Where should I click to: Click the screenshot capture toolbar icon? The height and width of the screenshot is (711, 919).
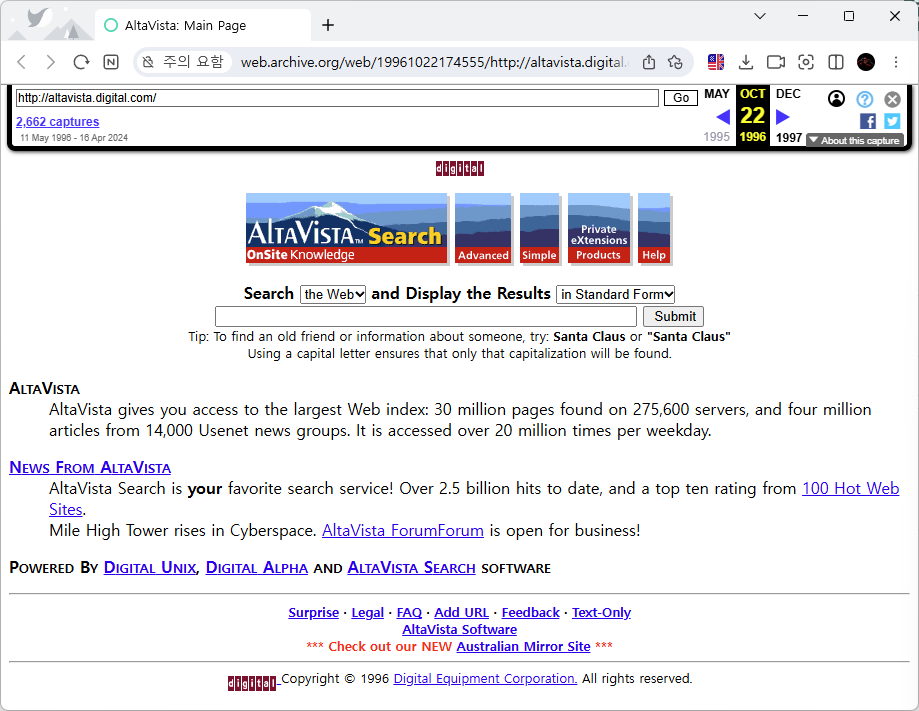806,62
